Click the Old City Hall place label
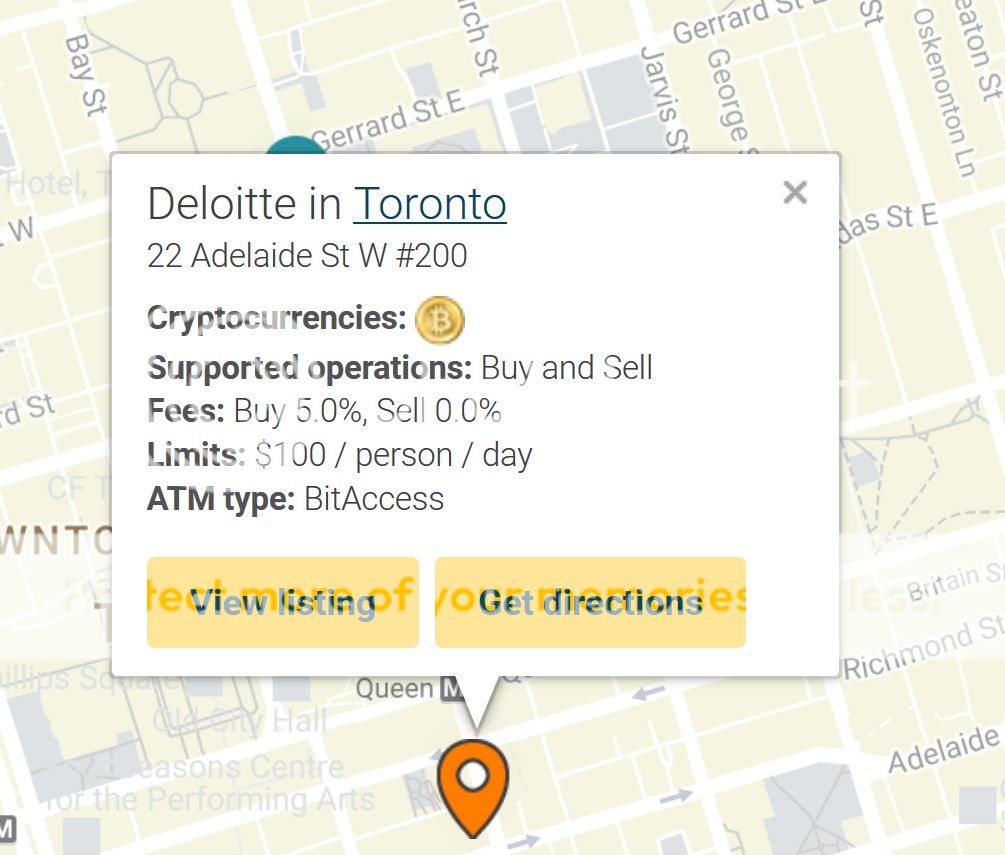This screenshot has height=855, width=1005. [240, 722]
